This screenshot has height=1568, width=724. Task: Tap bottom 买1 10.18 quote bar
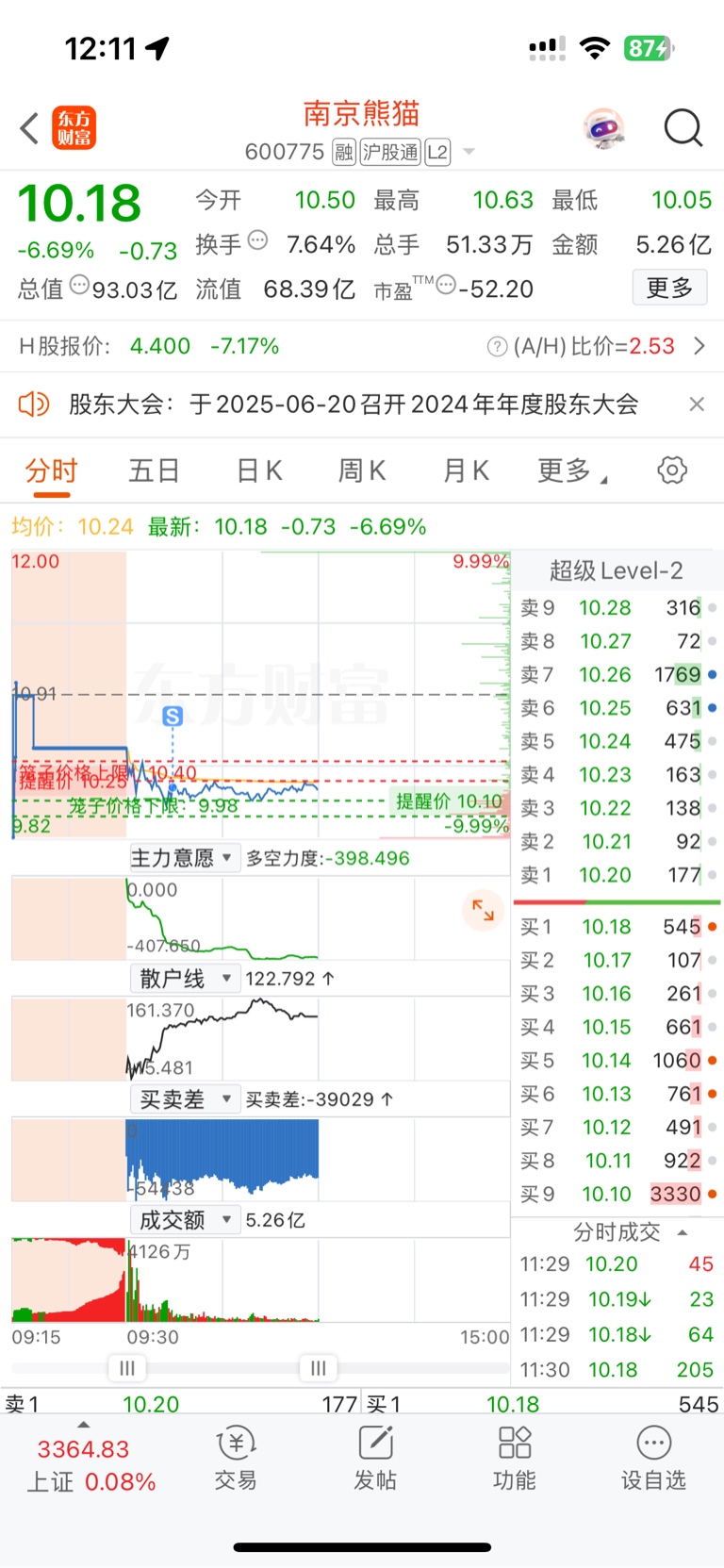coord(543,1404)
